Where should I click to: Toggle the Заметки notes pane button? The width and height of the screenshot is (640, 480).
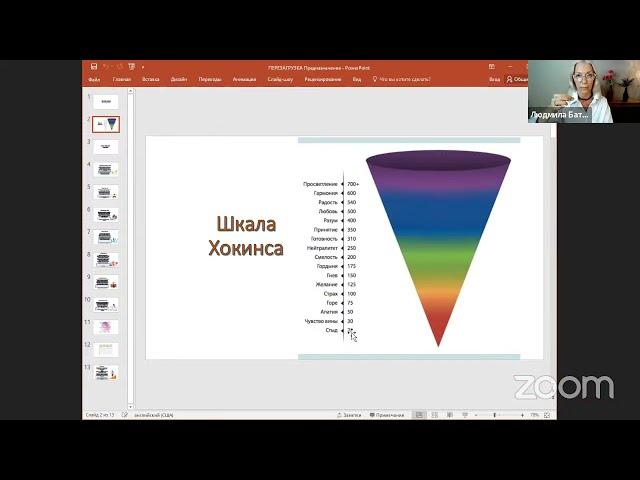click(349, 415)
